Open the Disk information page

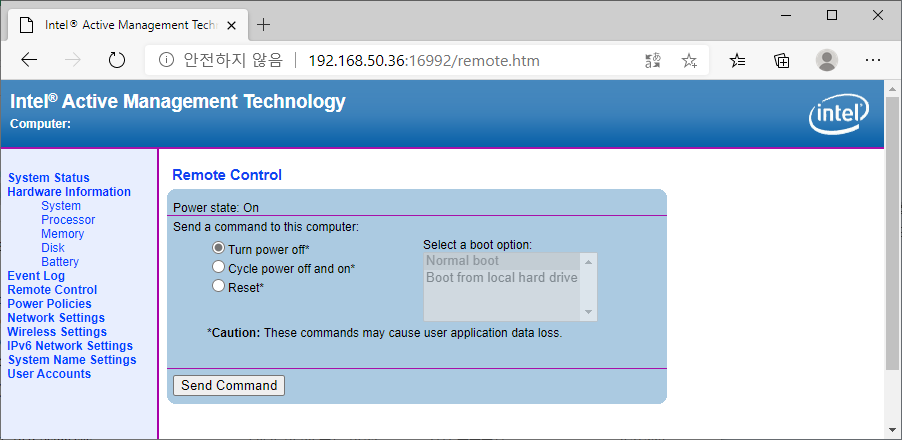pyautogui.click(x=53, y=248)
